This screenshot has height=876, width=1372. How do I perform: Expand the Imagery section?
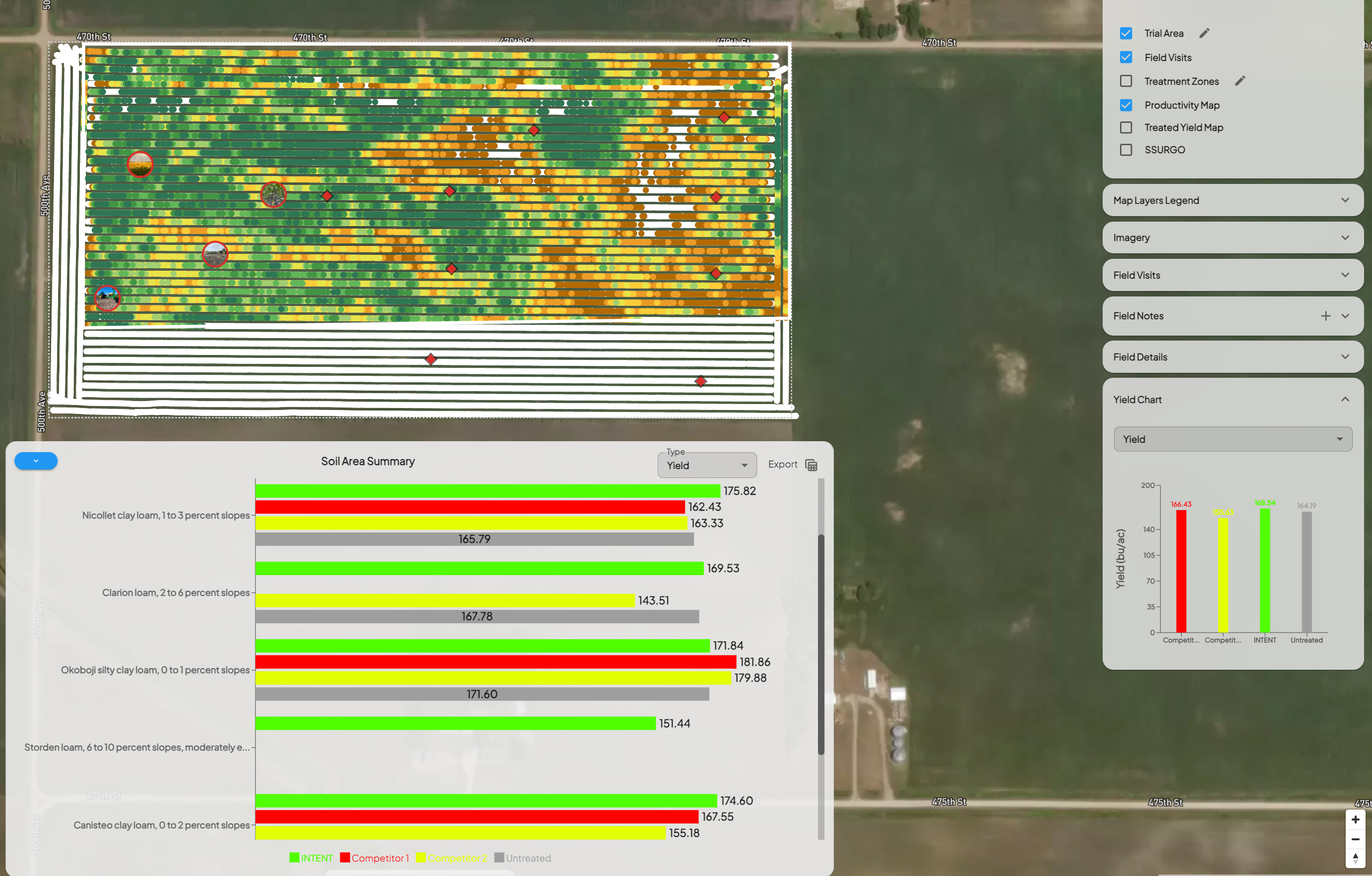[x=1233, y=237]
